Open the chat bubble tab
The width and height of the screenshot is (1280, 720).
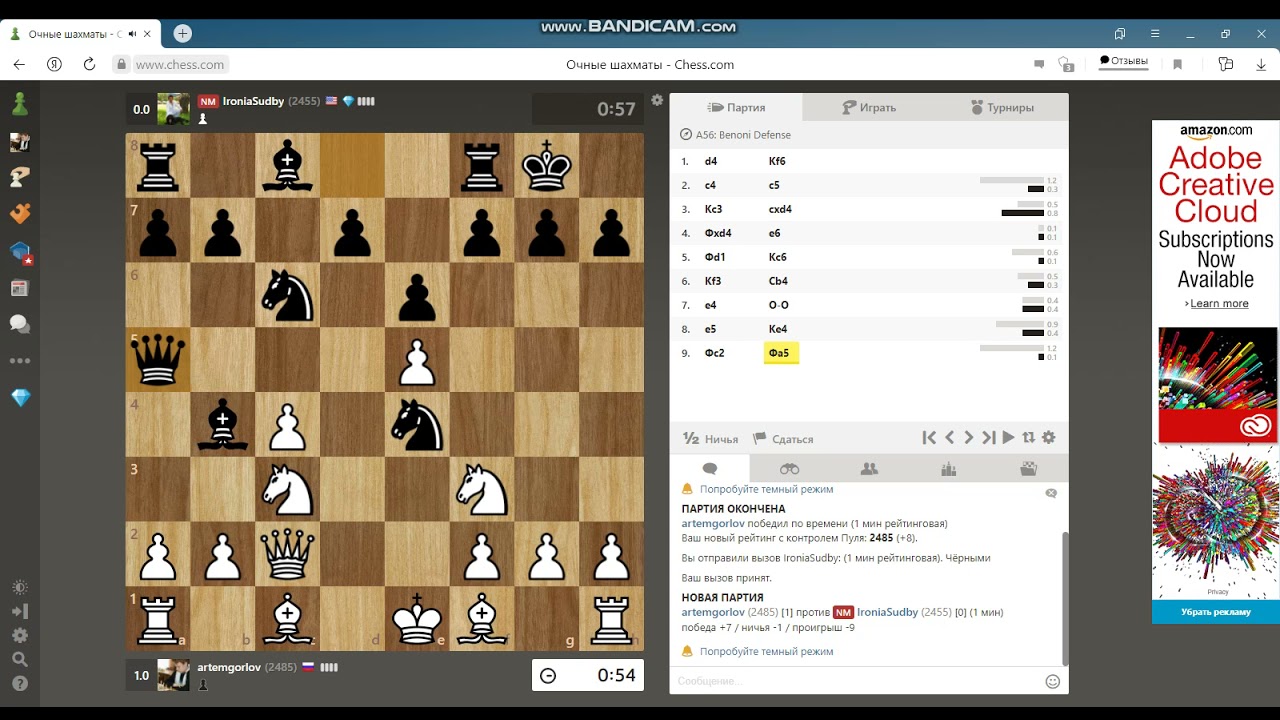[710, 468]
